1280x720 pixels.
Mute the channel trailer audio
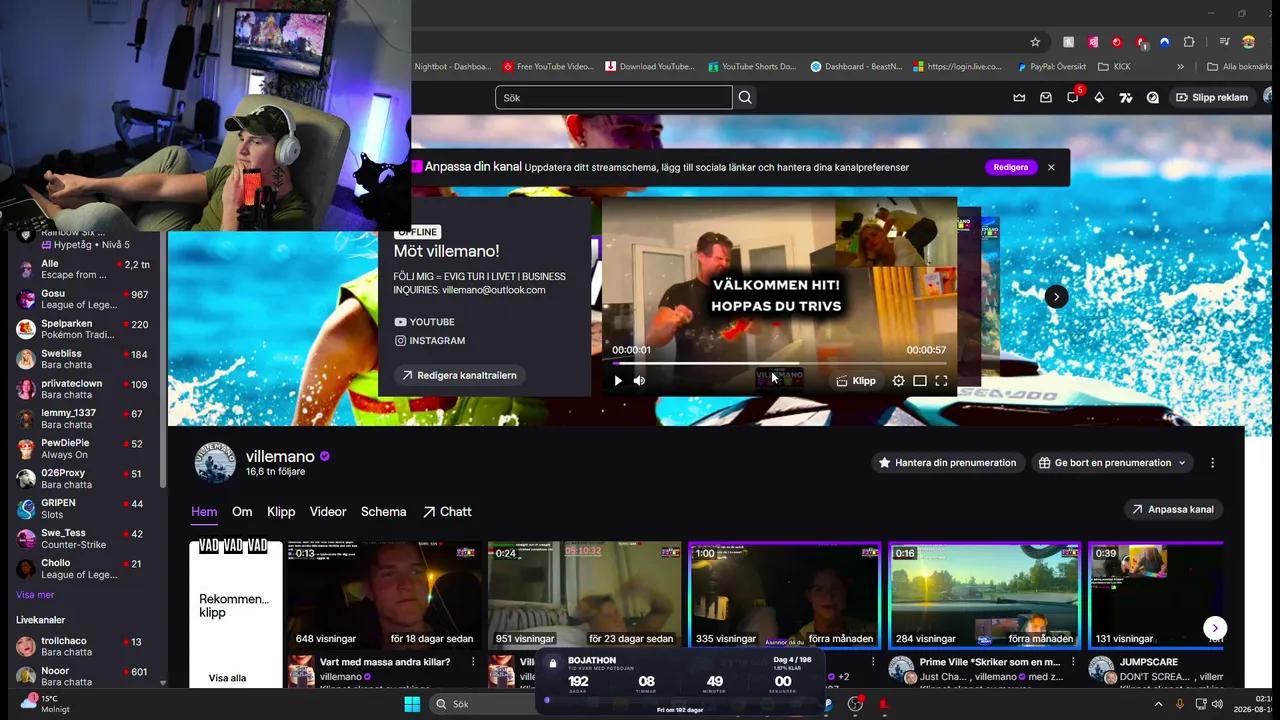(x=640, y=381)
